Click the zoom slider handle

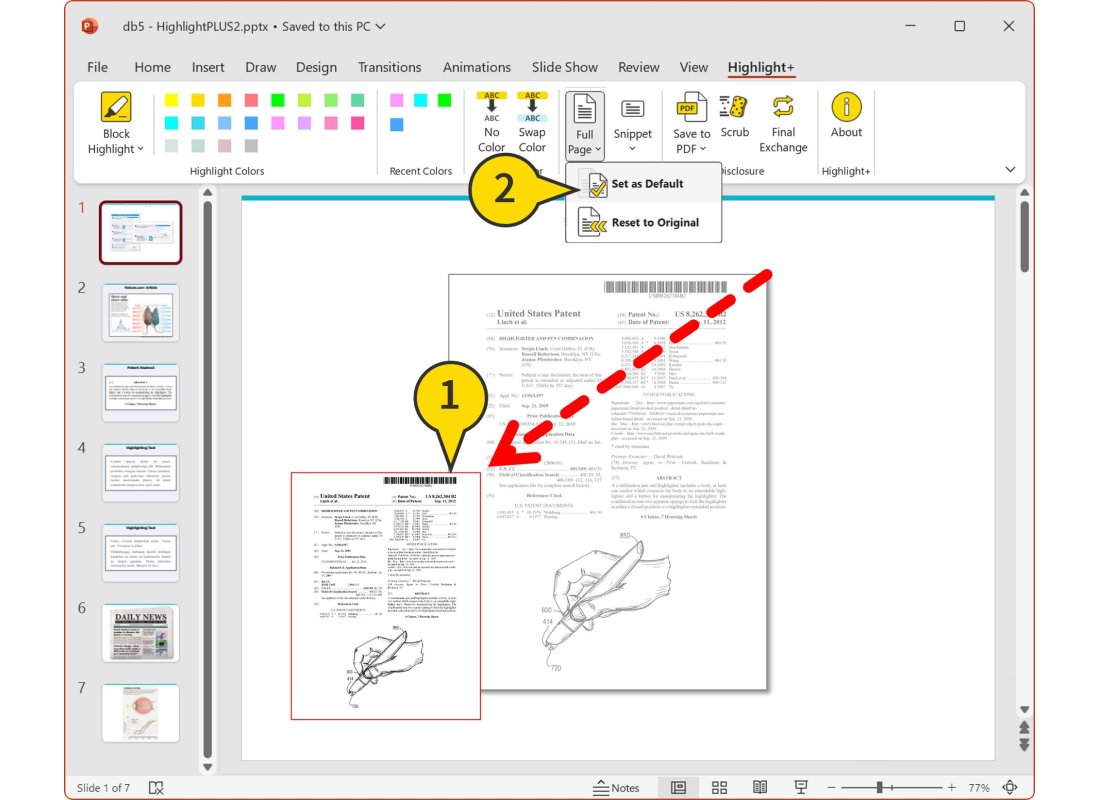[879, 787]
